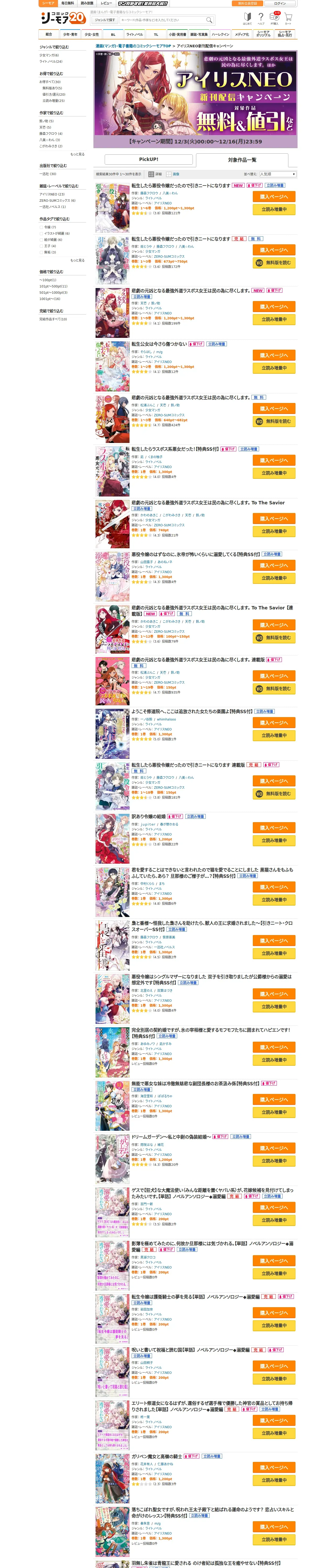The image size is (336, 1568).
Task: Check the 王子 (4) tag checkbox
Action: pos(41,246)
